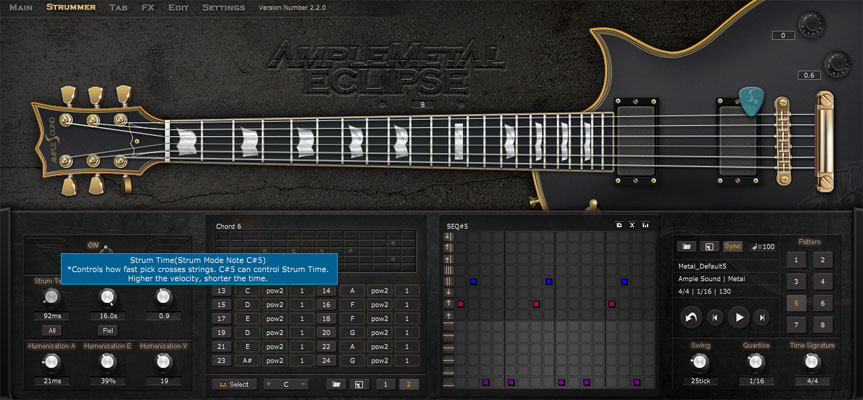Click the chord panel folder load icon
The image size is (863, 400).
tap(336, 385)
